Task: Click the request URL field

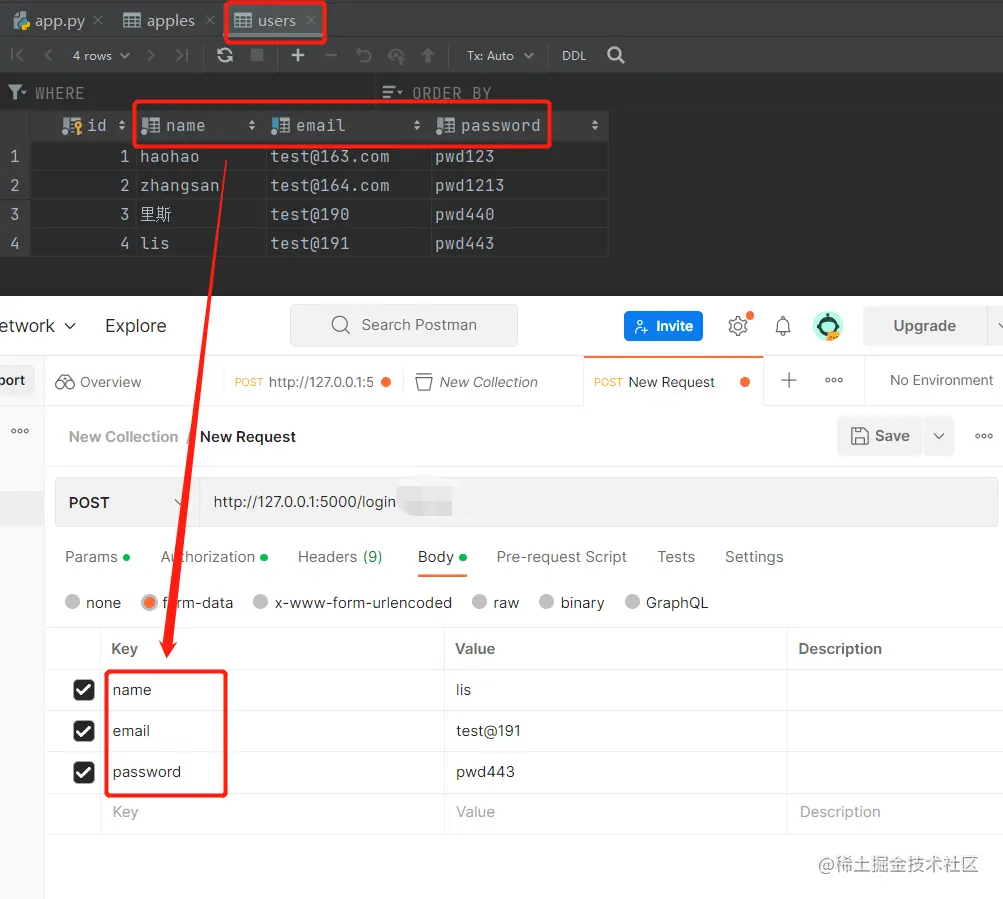Action: click(x=598, y=502)
